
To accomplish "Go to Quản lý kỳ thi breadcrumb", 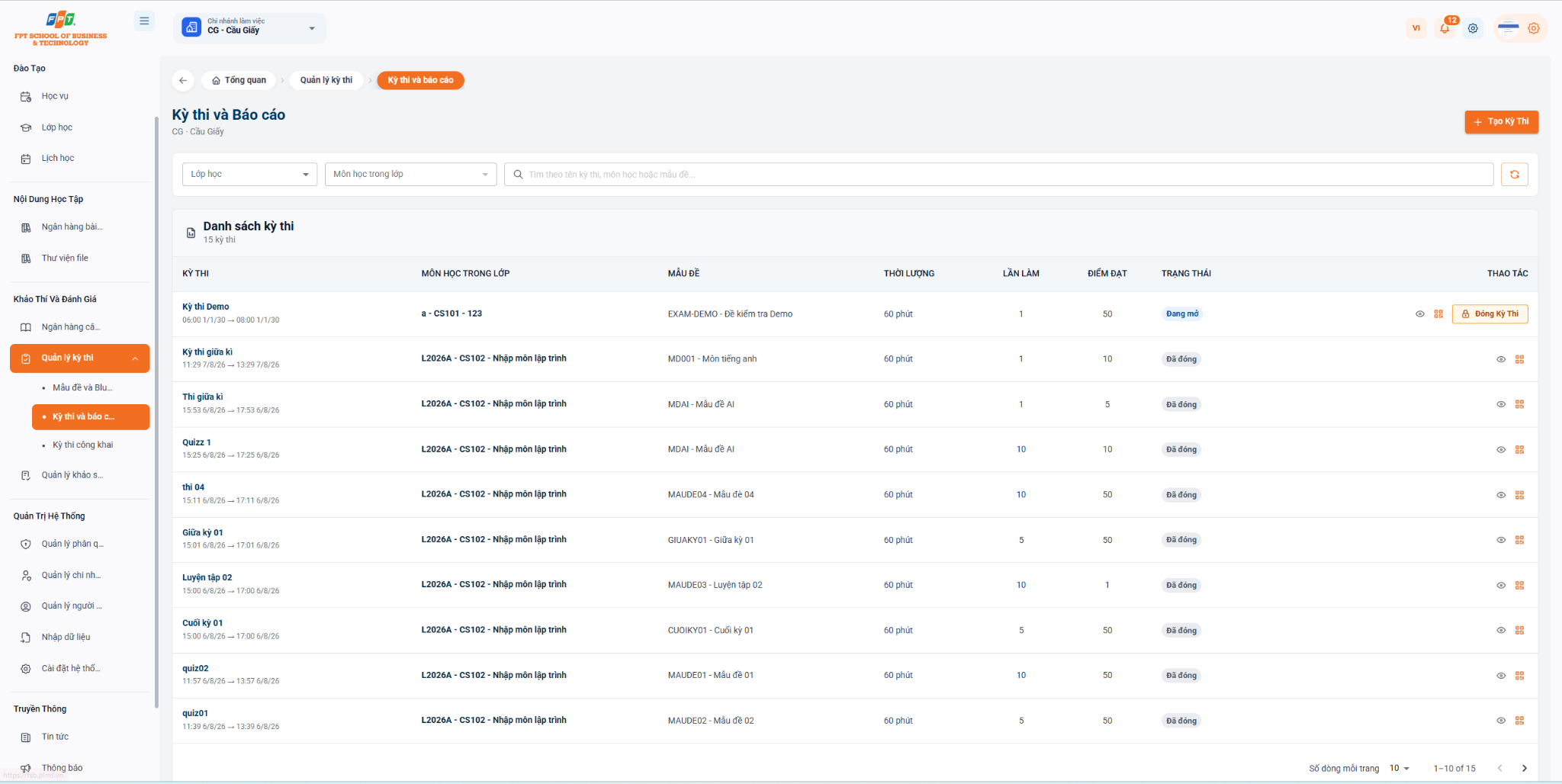I will (x=326, y=80).
